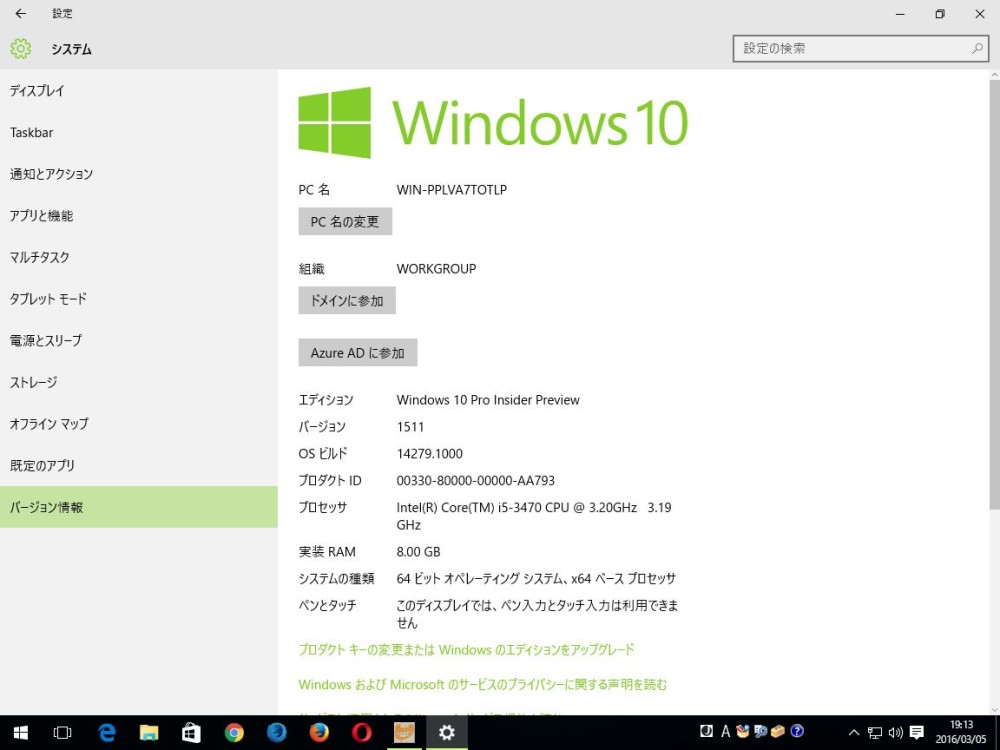Screen dimensions: 1000x750
Task: Expand hidden system tray icons
Action: click(x=854, y=733)
